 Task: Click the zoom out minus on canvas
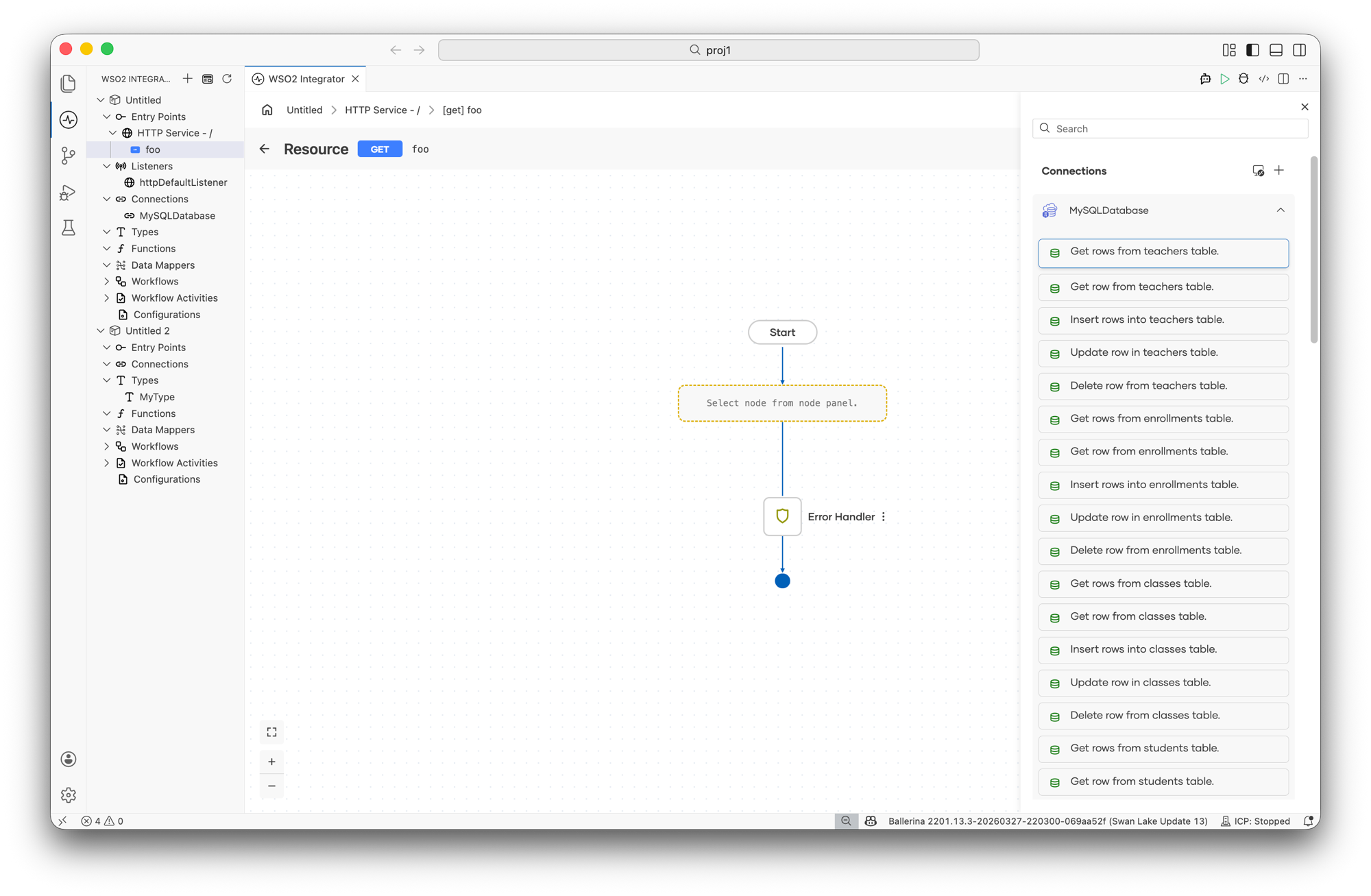(271, 786)
